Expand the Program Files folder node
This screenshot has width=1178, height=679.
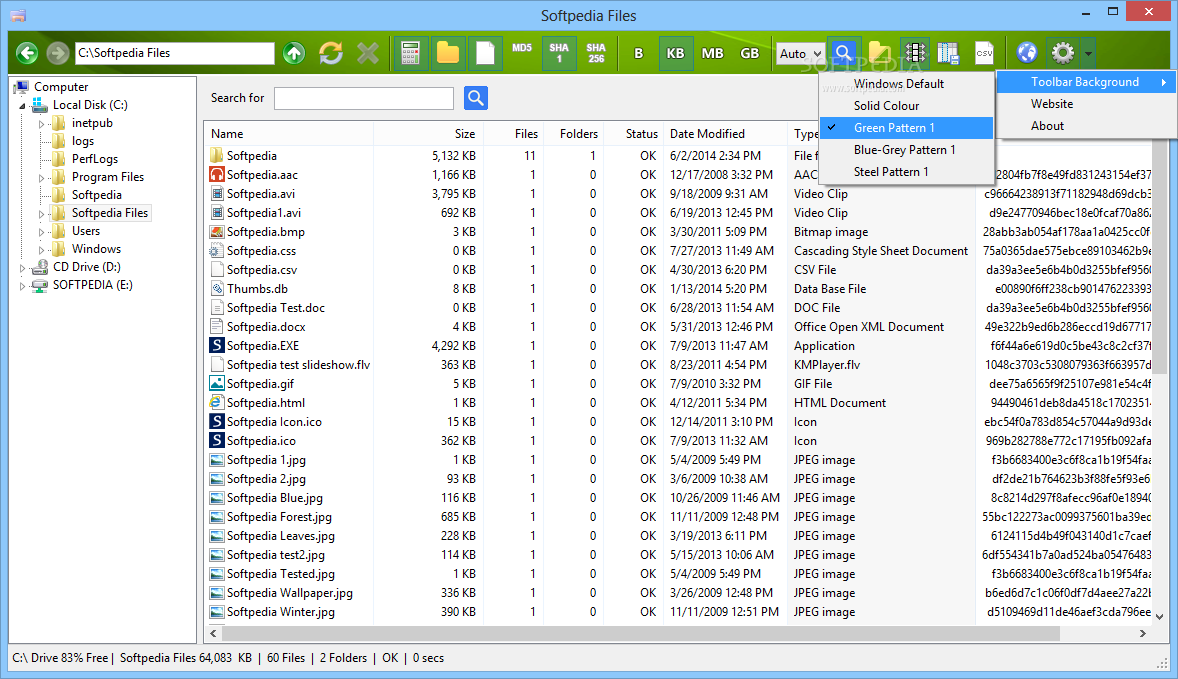tap(41, 177)
